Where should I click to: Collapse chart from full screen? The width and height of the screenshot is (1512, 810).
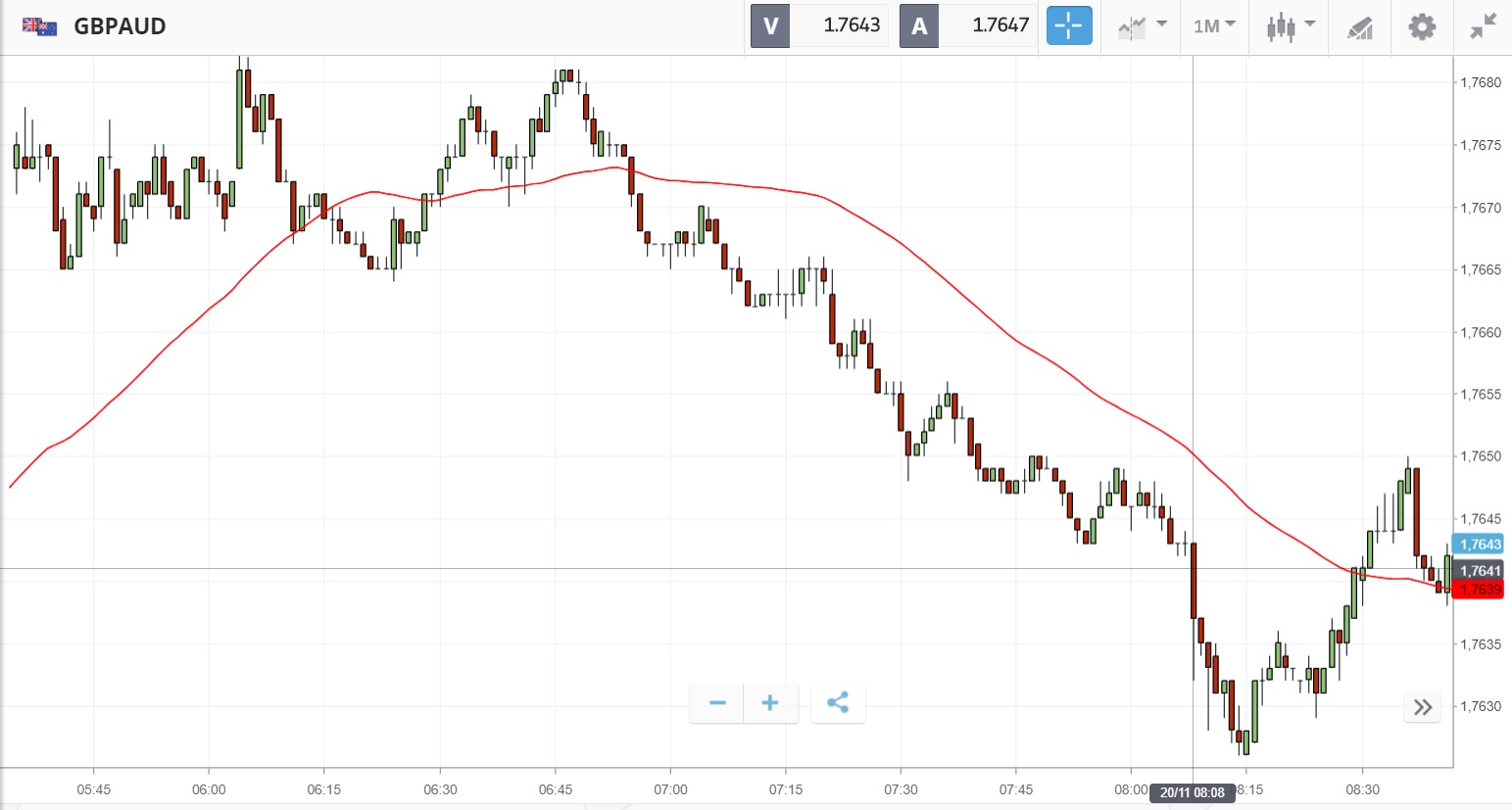(x=1484, y=26)
